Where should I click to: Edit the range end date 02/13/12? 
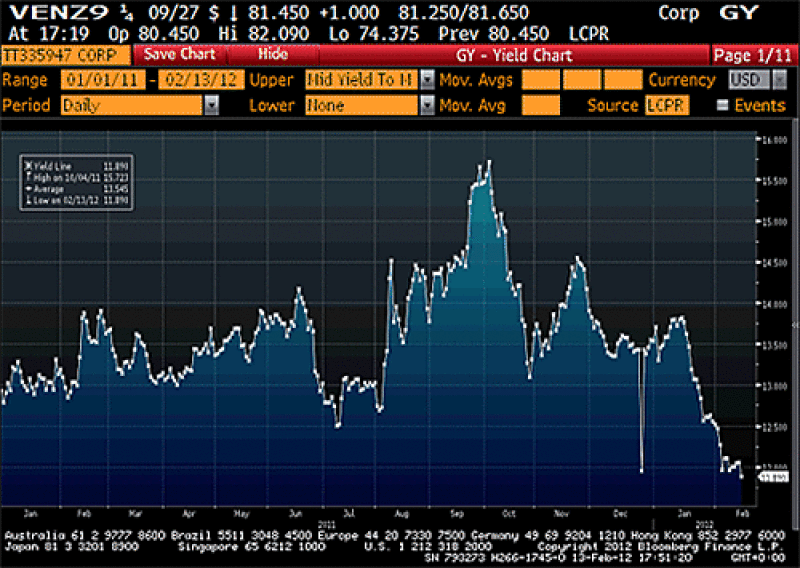click(201, 80)
